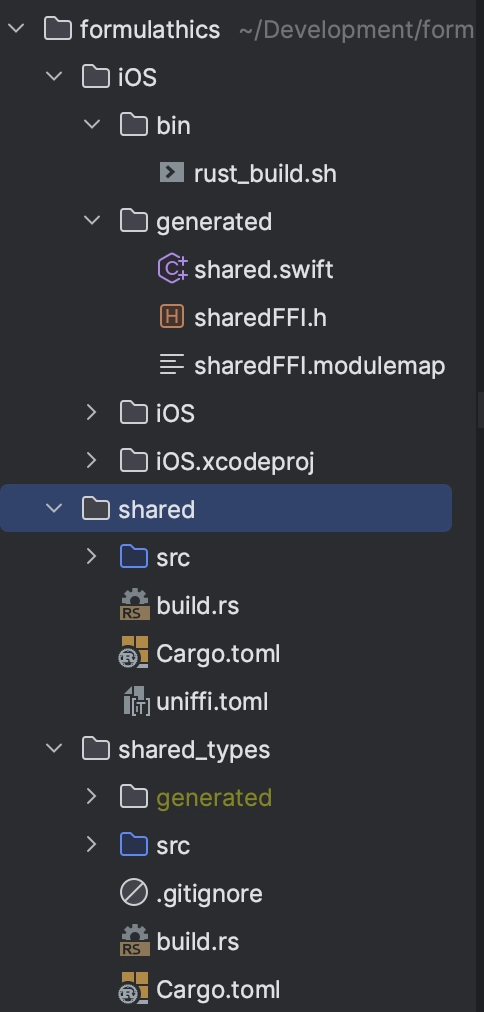Collapse the bin folder
Screen dimensions: 484x1012
(92, 124)
